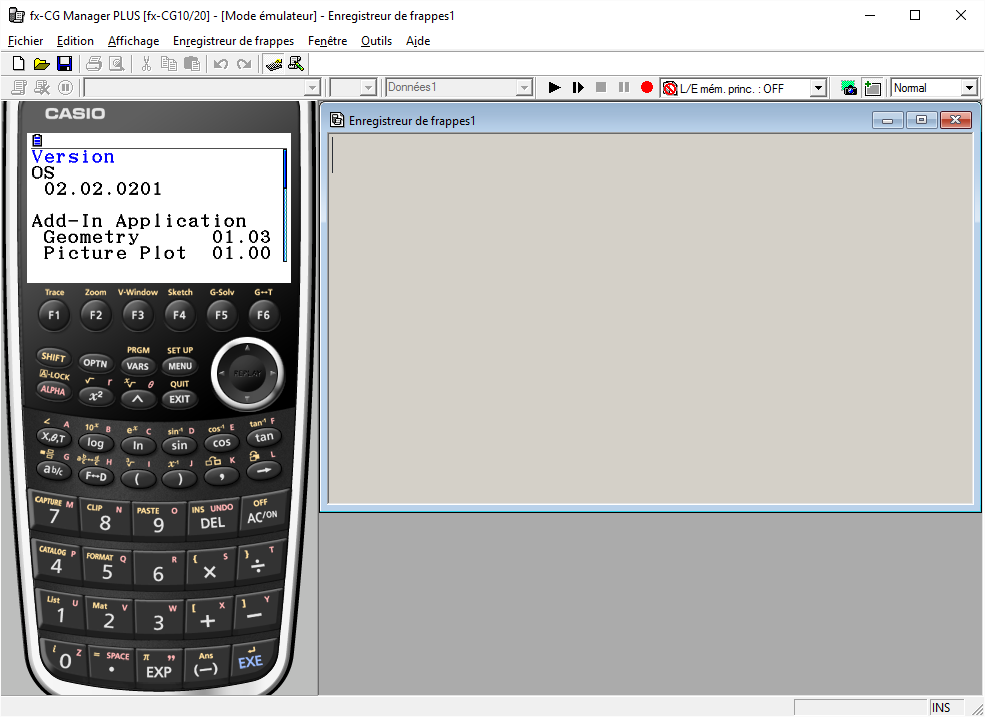Capture the calculator screen with camera icon

[849, 87]
